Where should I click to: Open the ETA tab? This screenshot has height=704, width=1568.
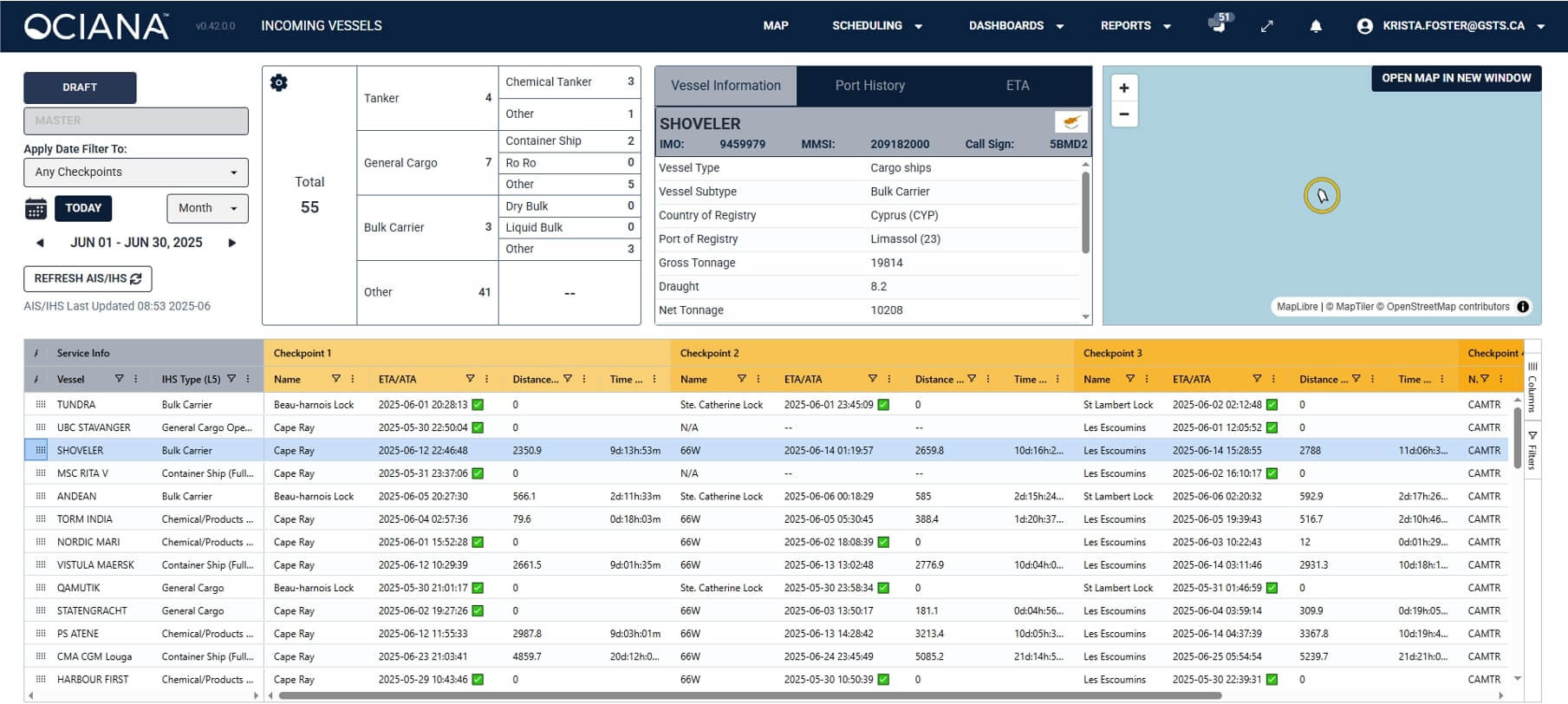(x=1018, y=86)
